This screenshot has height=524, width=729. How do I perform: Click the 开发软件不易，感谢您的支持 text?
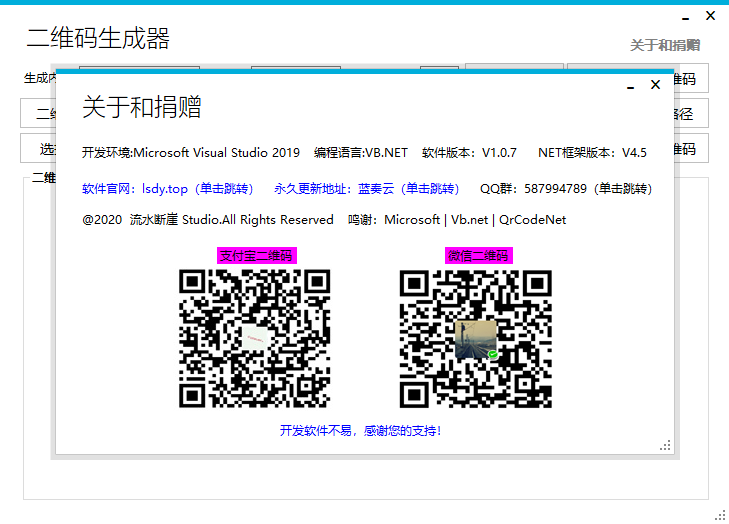(x=361, y=431)
